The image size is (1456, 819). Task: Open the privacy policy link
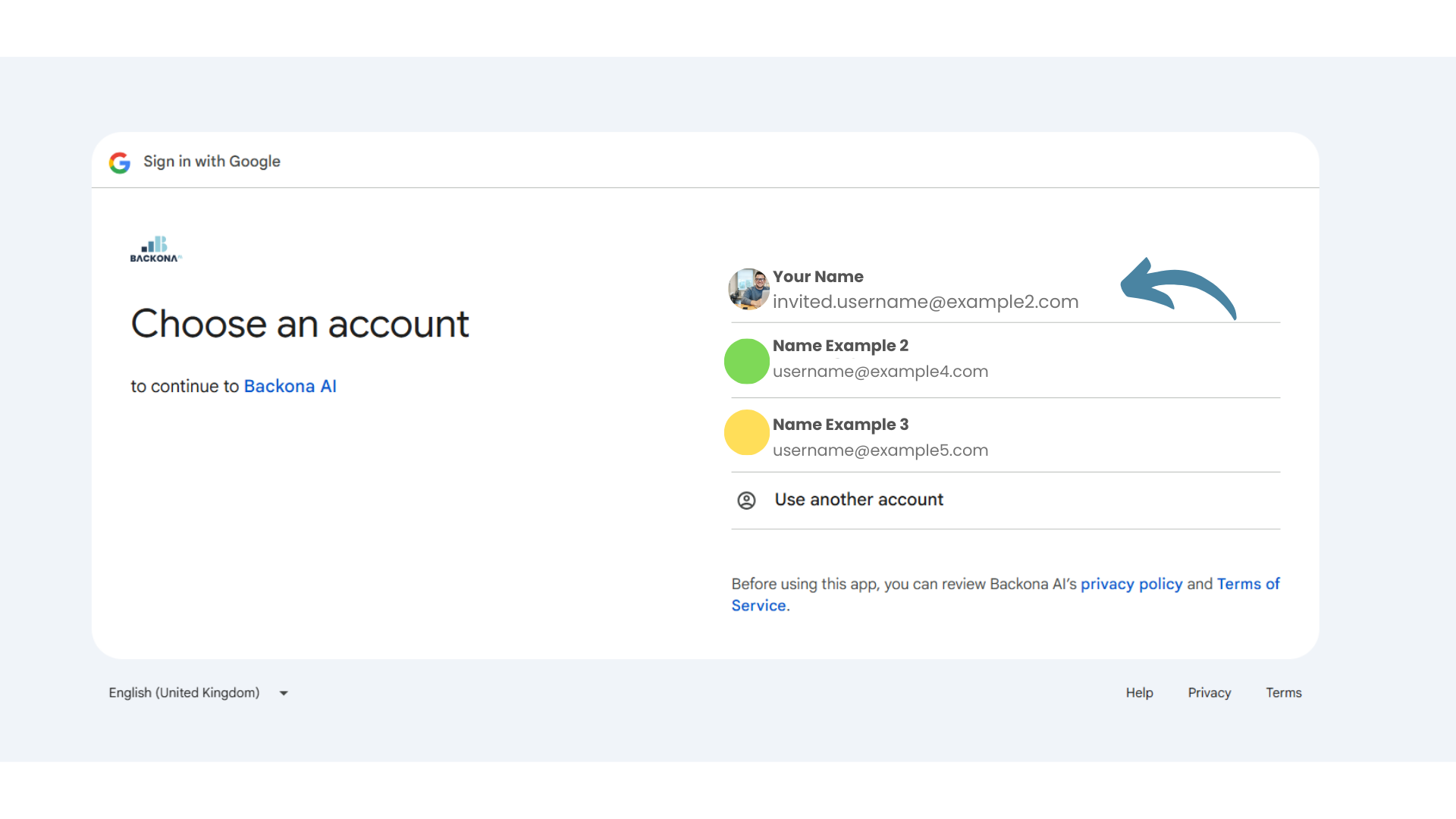point(1131,584)
